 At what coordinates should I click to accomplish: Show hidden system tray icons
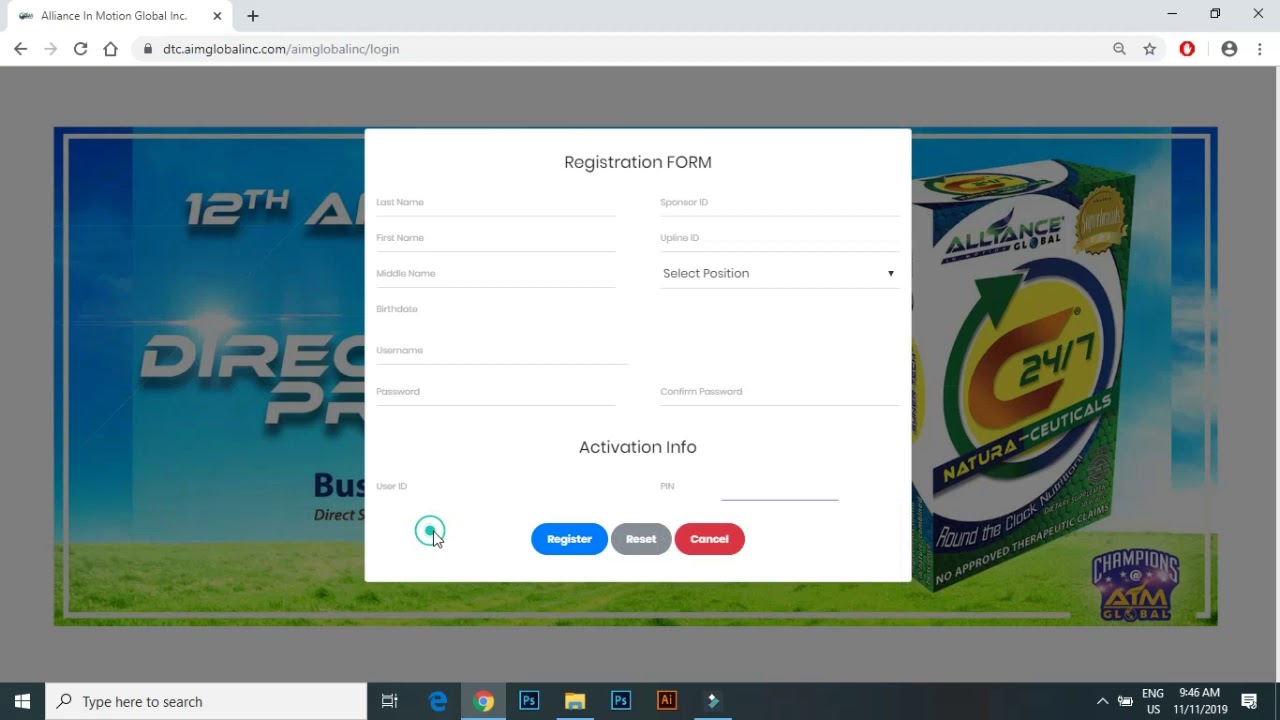coord(1102,701)
